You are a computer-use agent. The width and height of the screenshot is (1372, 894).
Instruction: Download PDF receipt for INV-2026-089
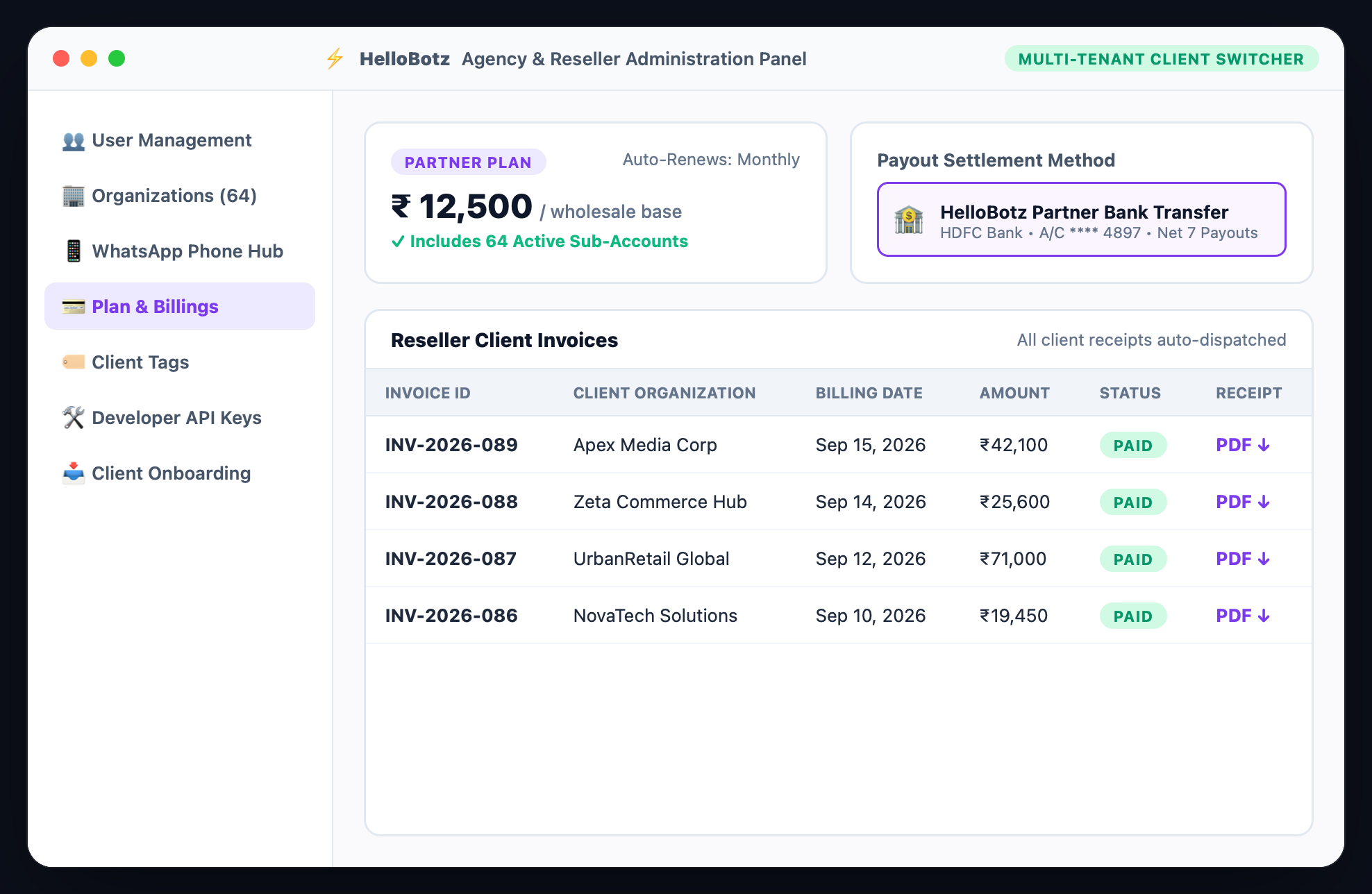click(x=1243, y=445)
